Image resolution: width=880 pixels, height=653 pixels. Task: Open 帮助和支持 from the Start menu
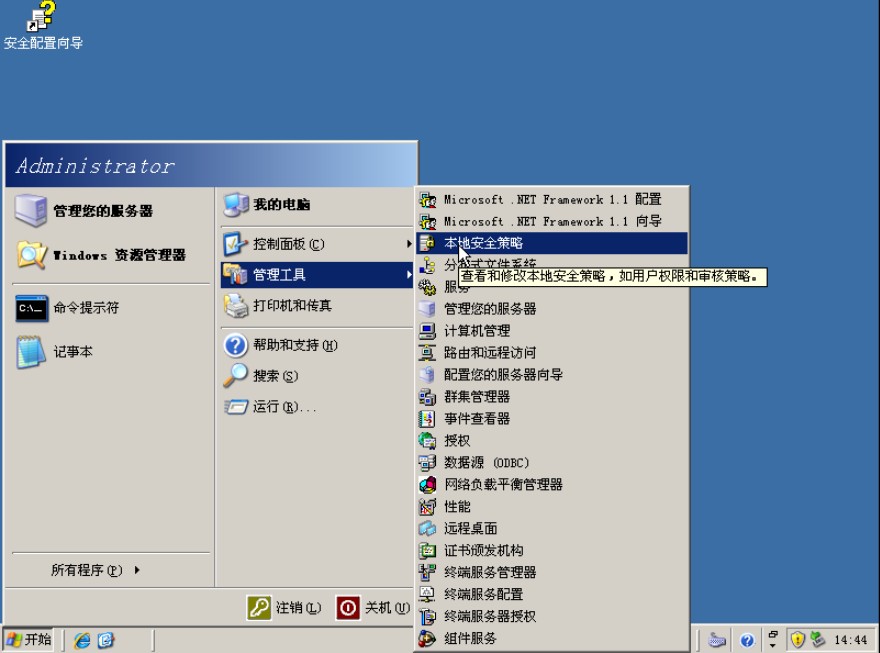[x=317, y=345]
